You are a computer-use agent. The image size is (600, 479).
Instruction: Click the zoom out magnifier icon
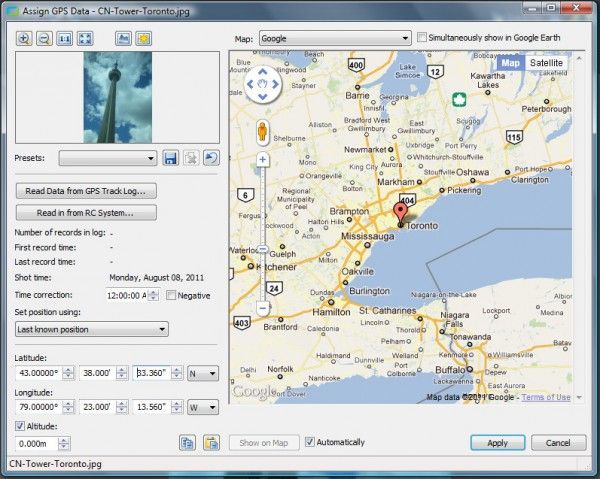pyautogui.click(x=44, y=38)
